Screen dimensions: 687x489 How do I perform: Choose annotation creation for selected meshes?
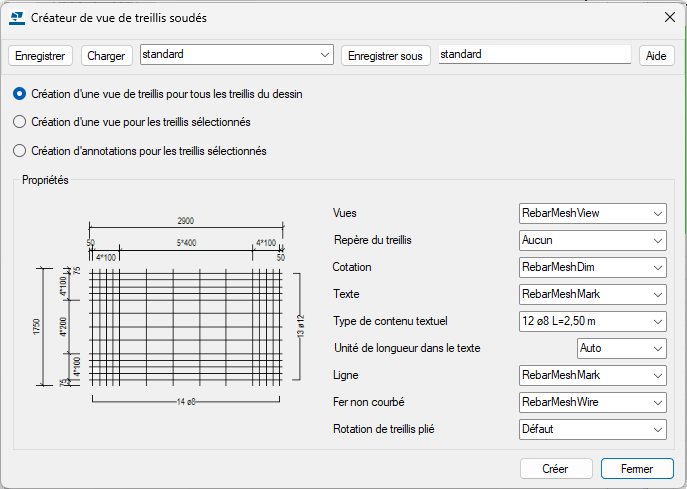(x=19, y=151)
